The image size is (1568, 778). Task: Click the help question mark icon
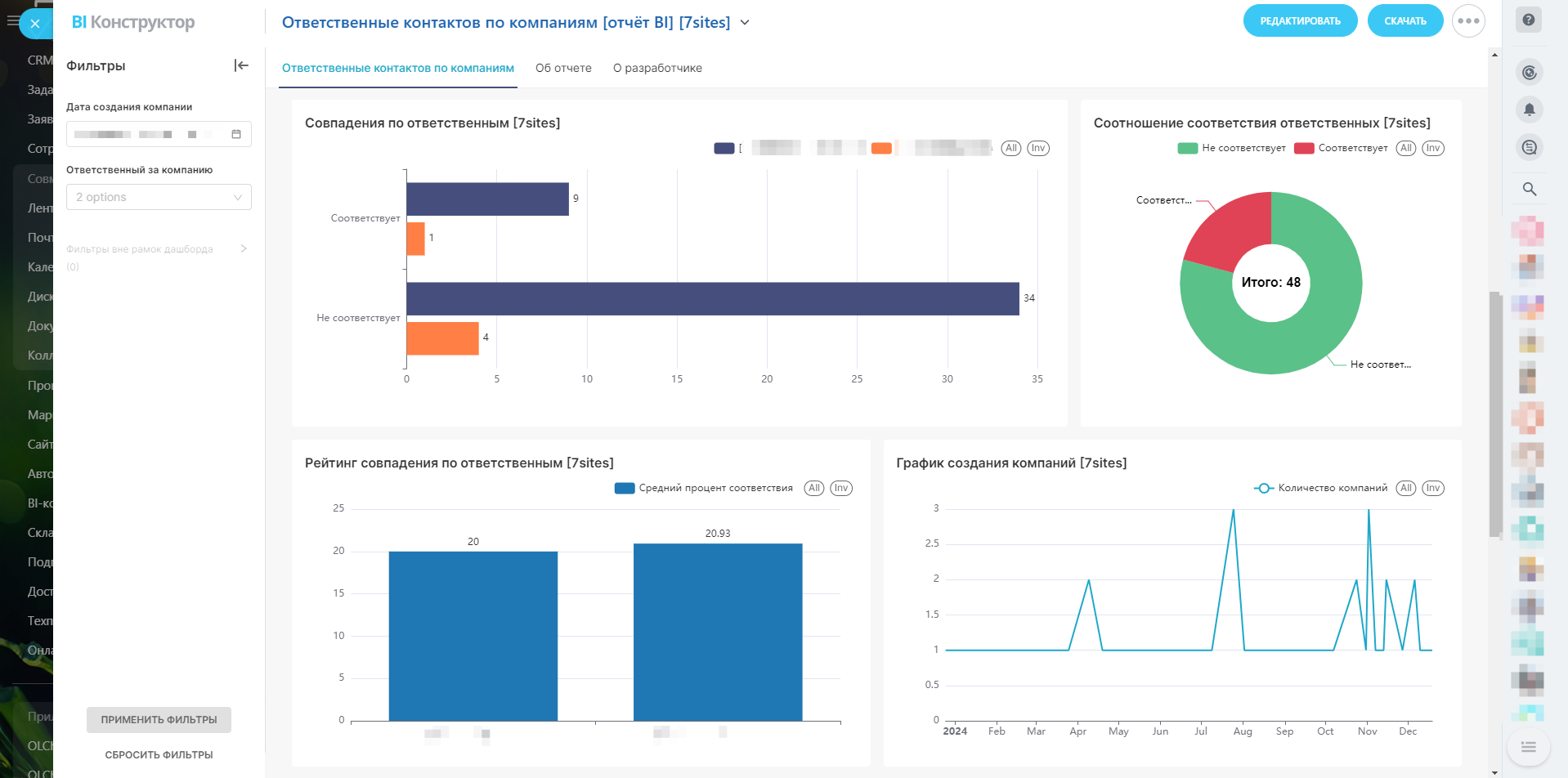pos(1528,20)
